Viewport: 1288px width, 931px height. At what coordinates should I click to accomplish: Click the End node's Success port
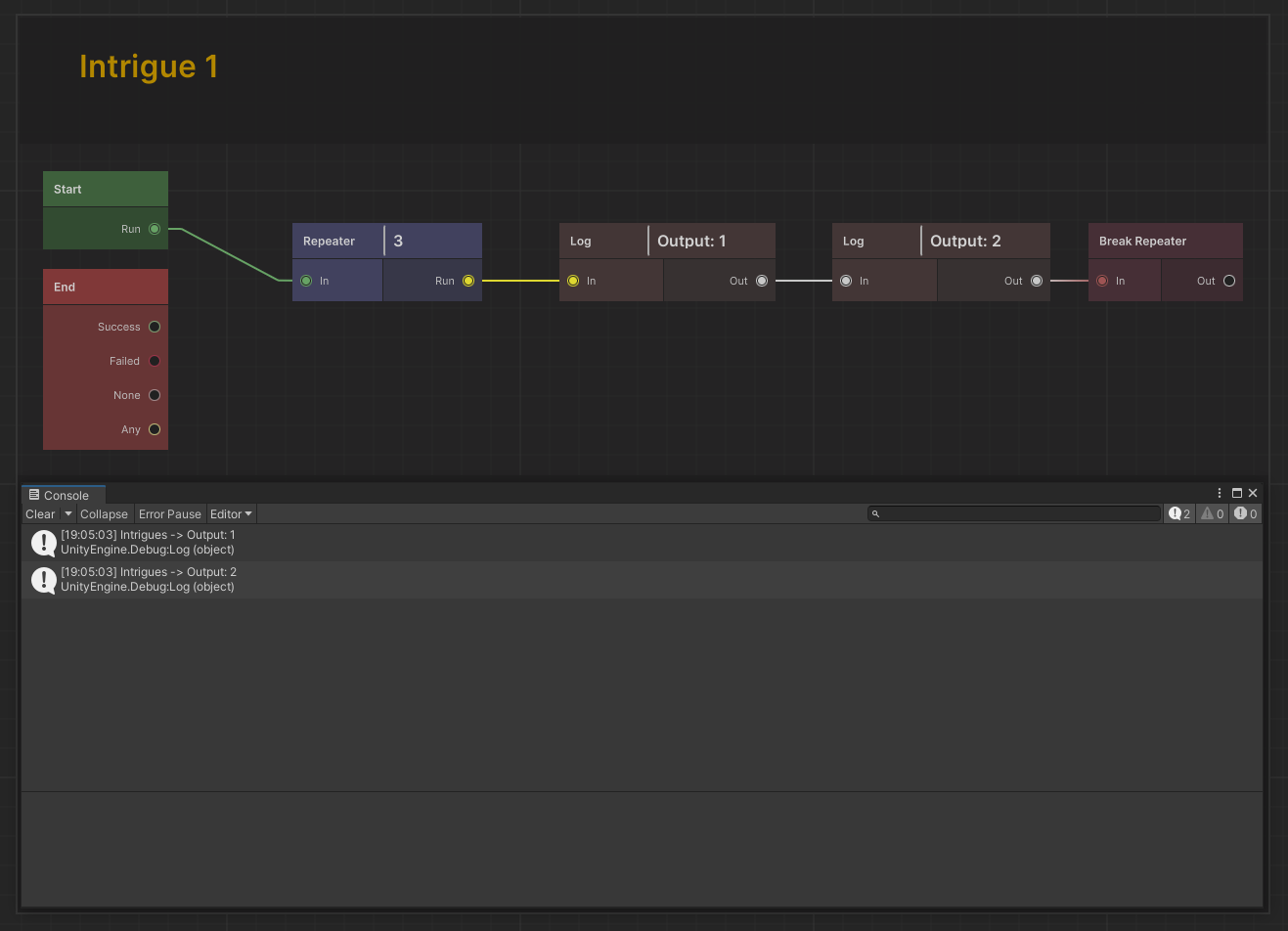tap(155, 327)
